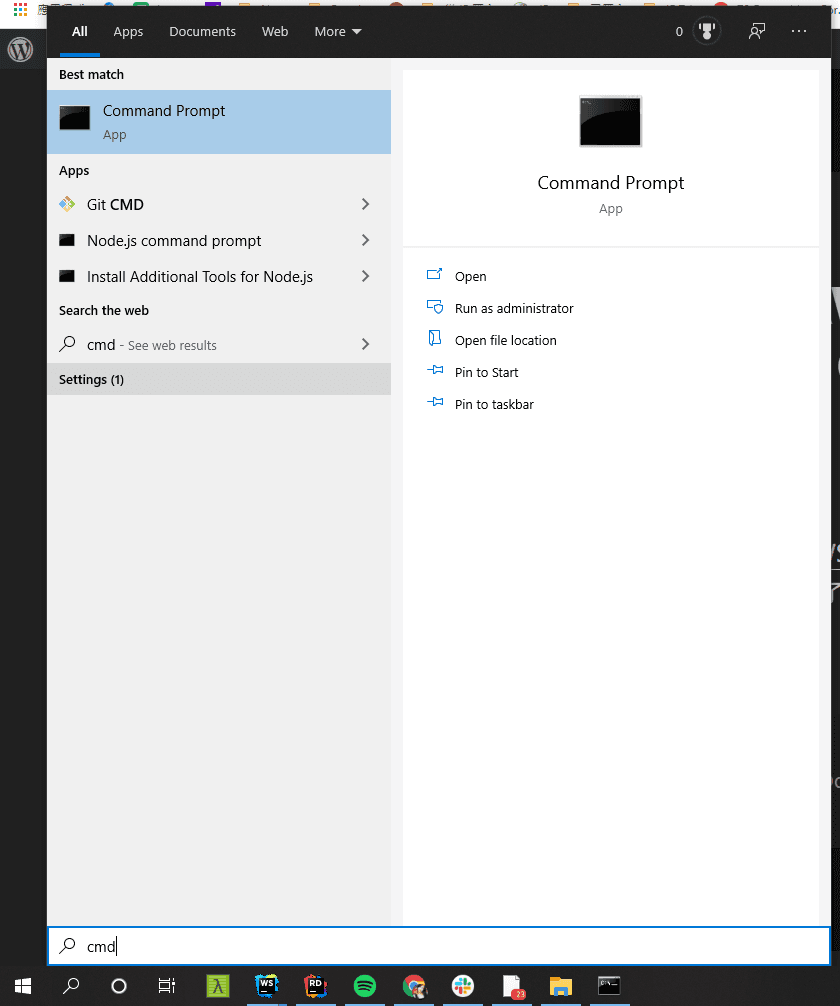Open WebStorm from the taskbar

[267, 986]
